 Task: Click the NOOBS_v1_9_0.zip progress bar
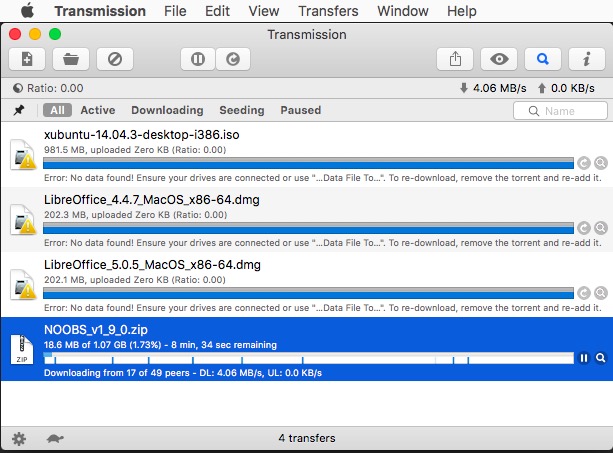pos(308,358)
